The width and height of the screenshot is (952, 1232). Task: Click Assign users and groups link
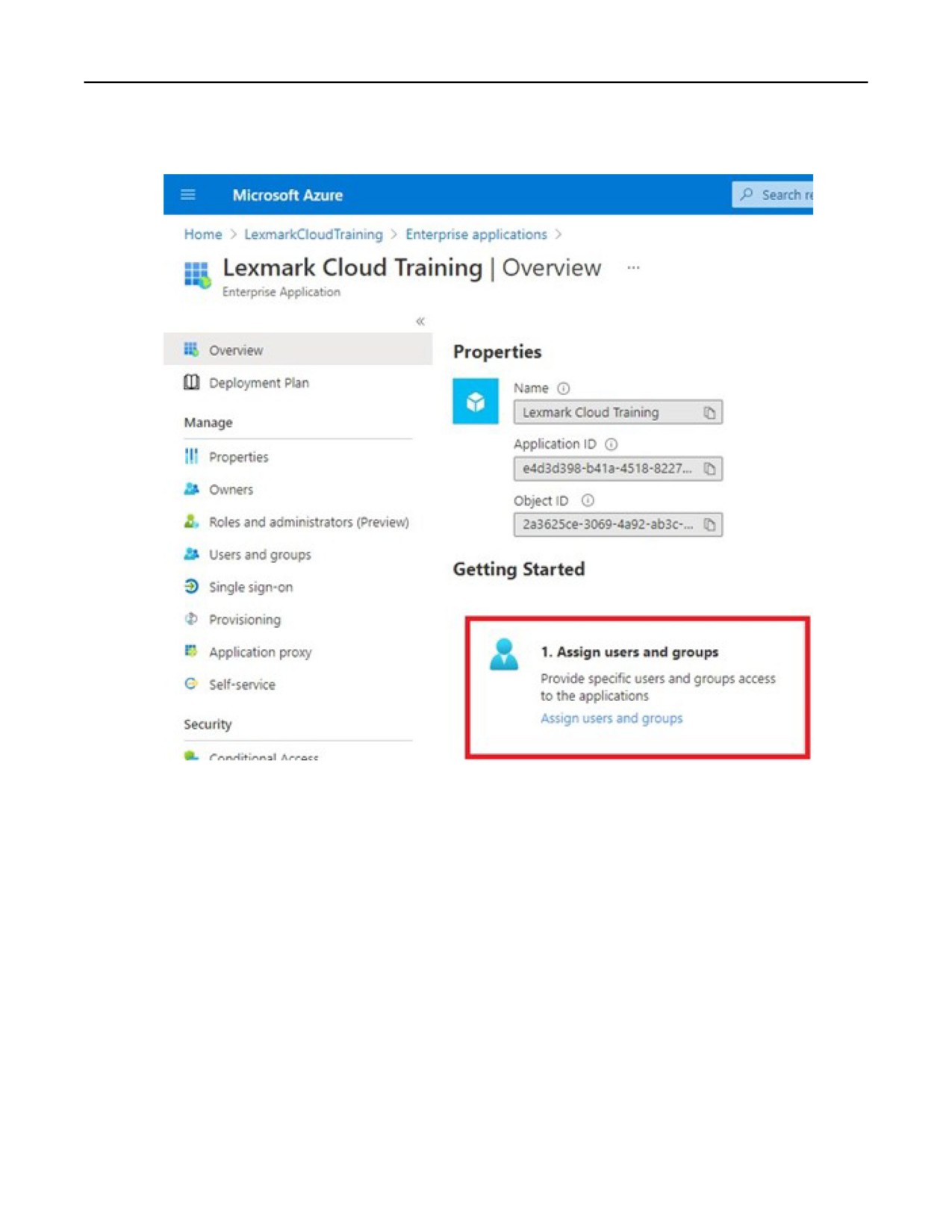coord(612,718)
